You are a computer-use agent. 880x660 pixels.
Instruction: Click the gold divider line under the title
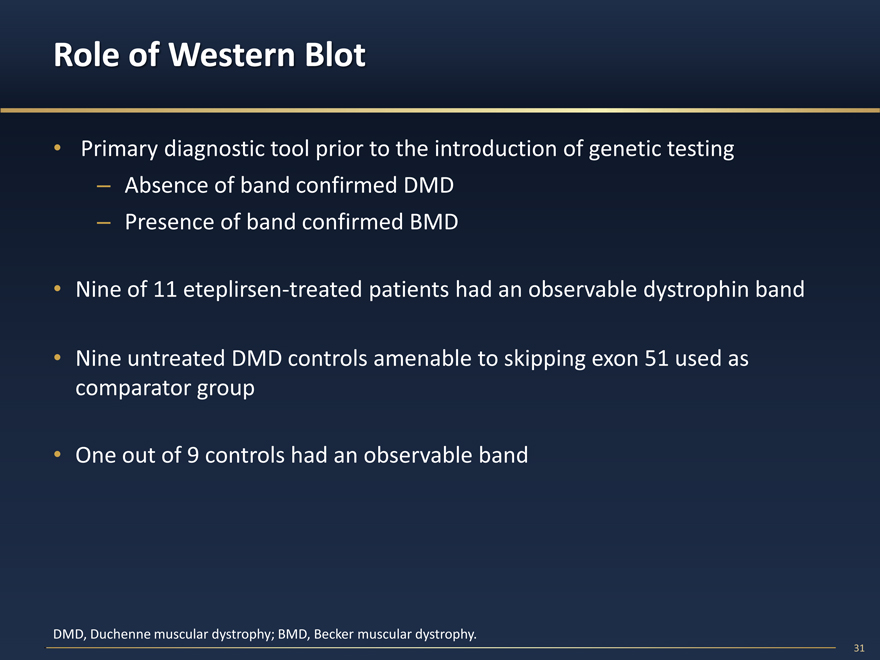(x=440, y=109)
